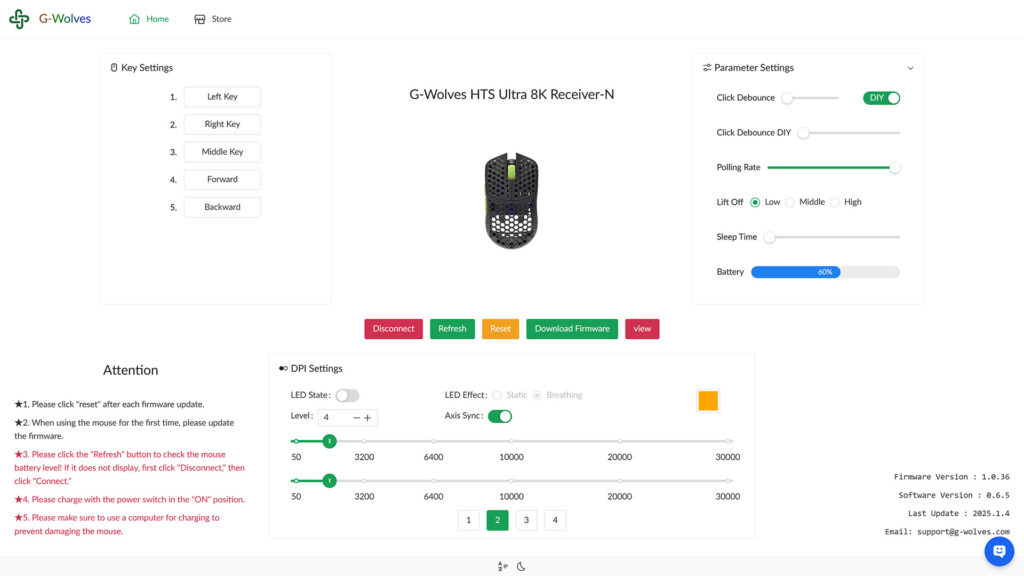Increase DPI level with plus icon
Screen dimensions: 1024x576
click(x=368, y=417)
